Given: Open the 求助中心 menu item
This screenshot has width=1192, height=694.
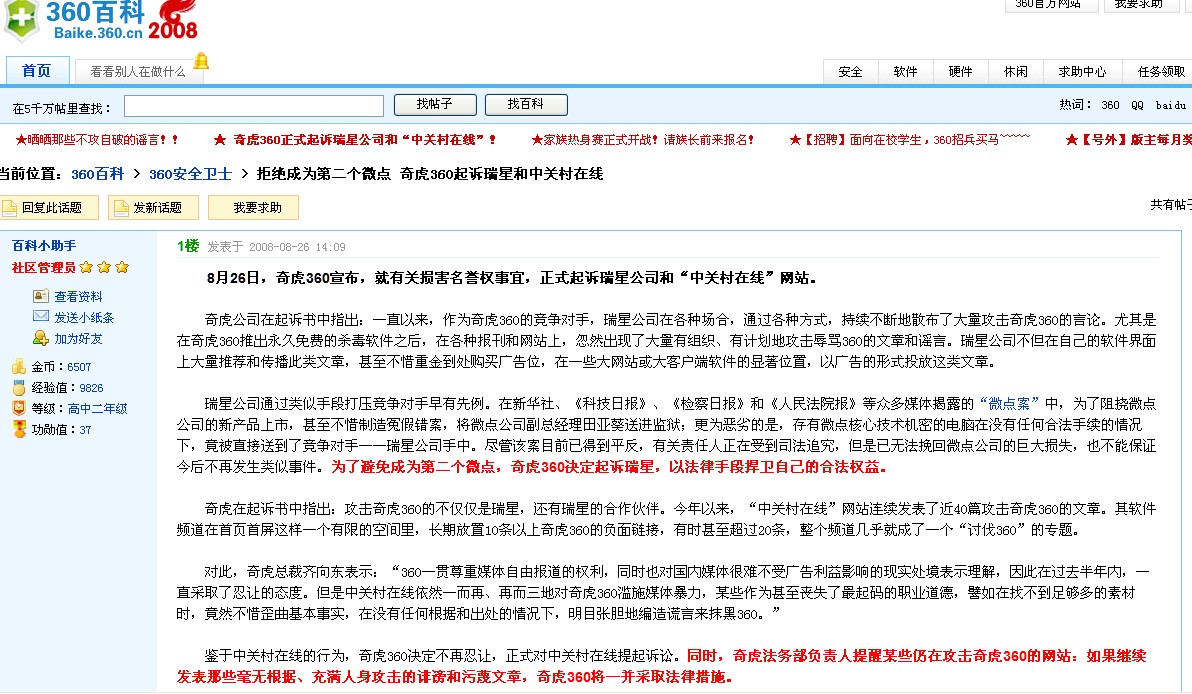Looking at the screenshot, I should click(x=1083, y=71).
